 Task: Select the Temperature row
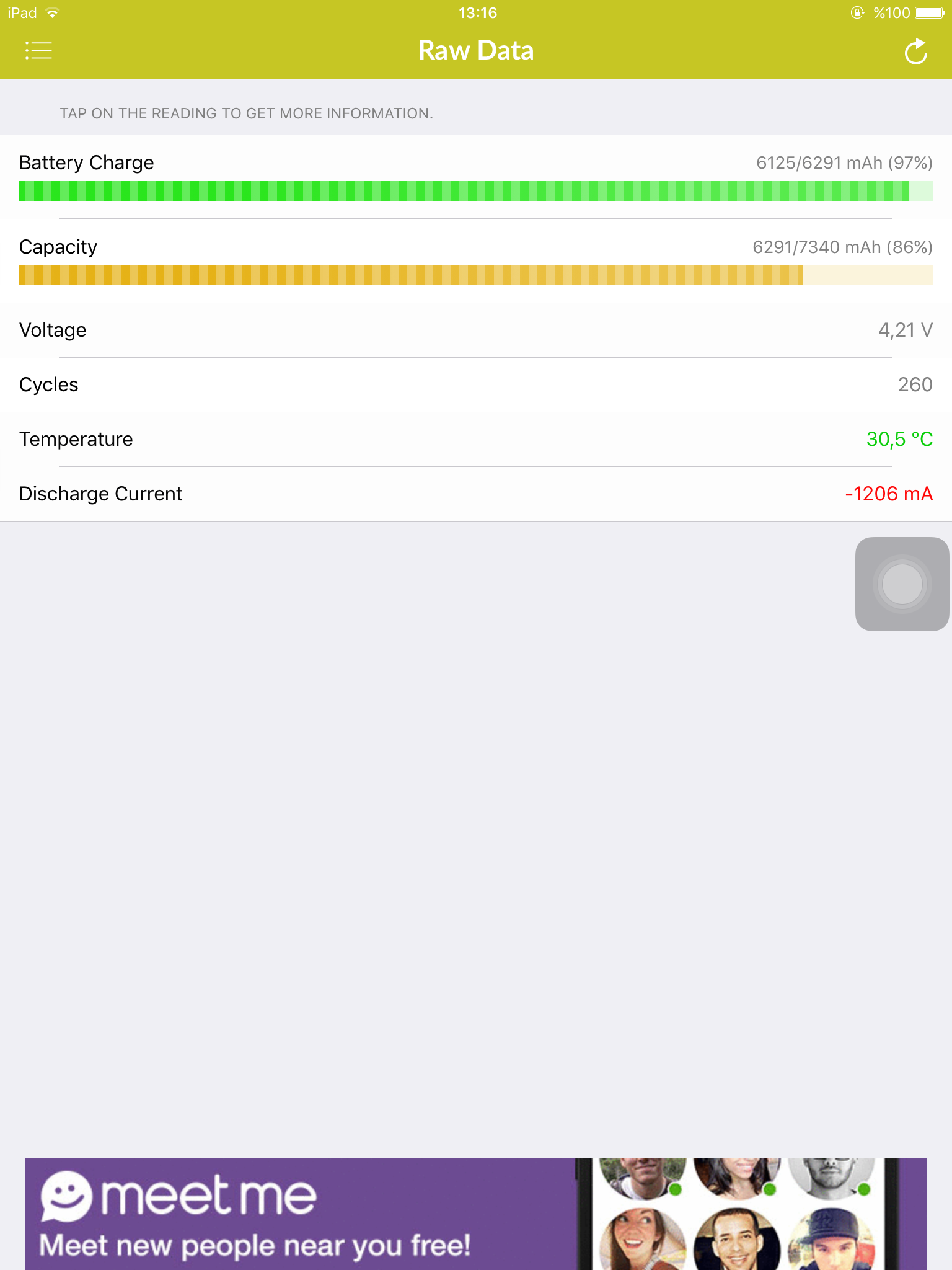476,439
